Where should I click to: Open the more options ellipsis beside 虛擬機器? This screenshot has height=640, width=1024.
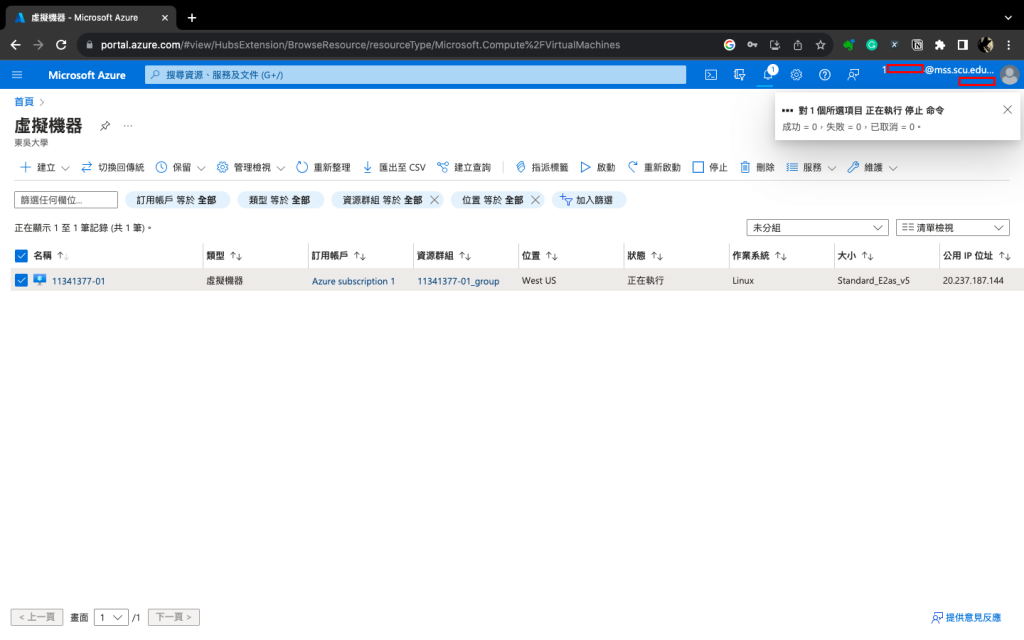pos(128,125)
